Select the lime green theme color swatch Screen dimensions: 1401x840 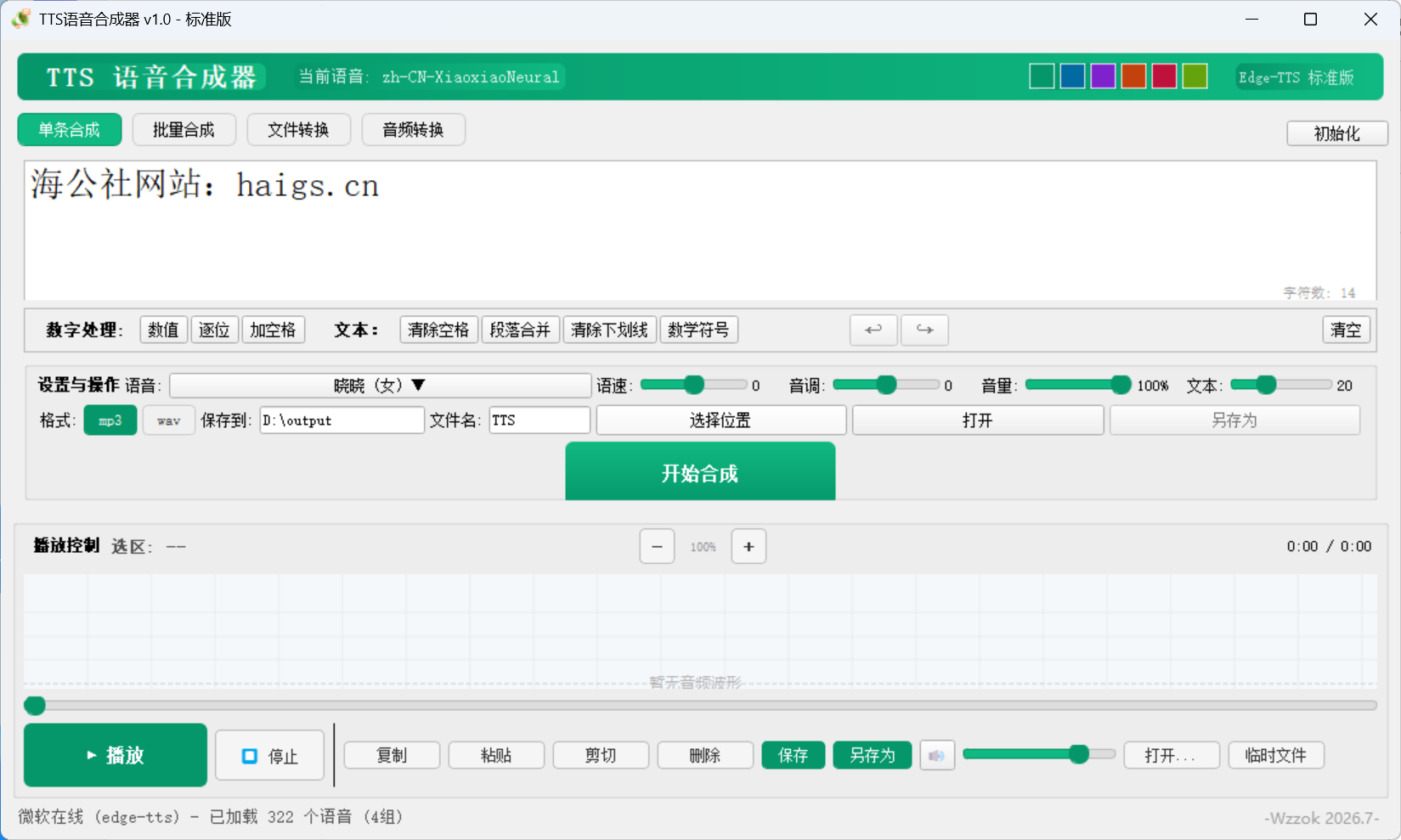[1195, 76]
